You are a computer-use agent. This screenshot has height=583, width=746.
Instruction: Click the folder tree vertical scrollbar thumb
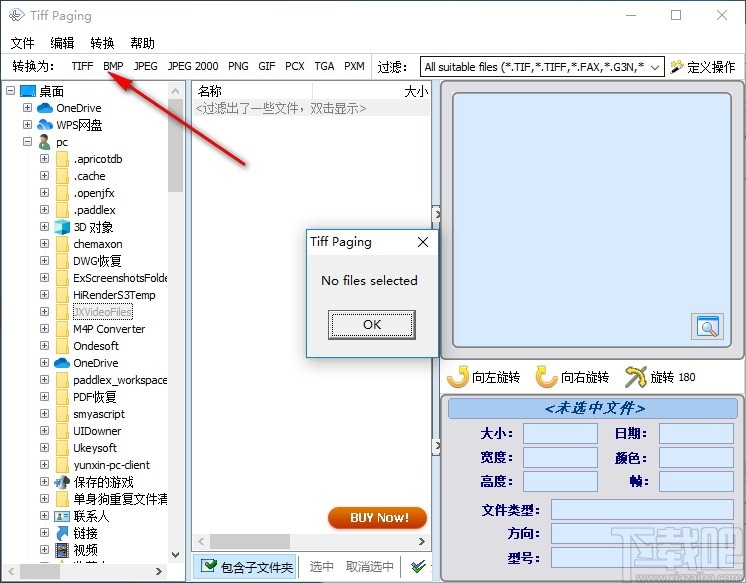(176, 145)
